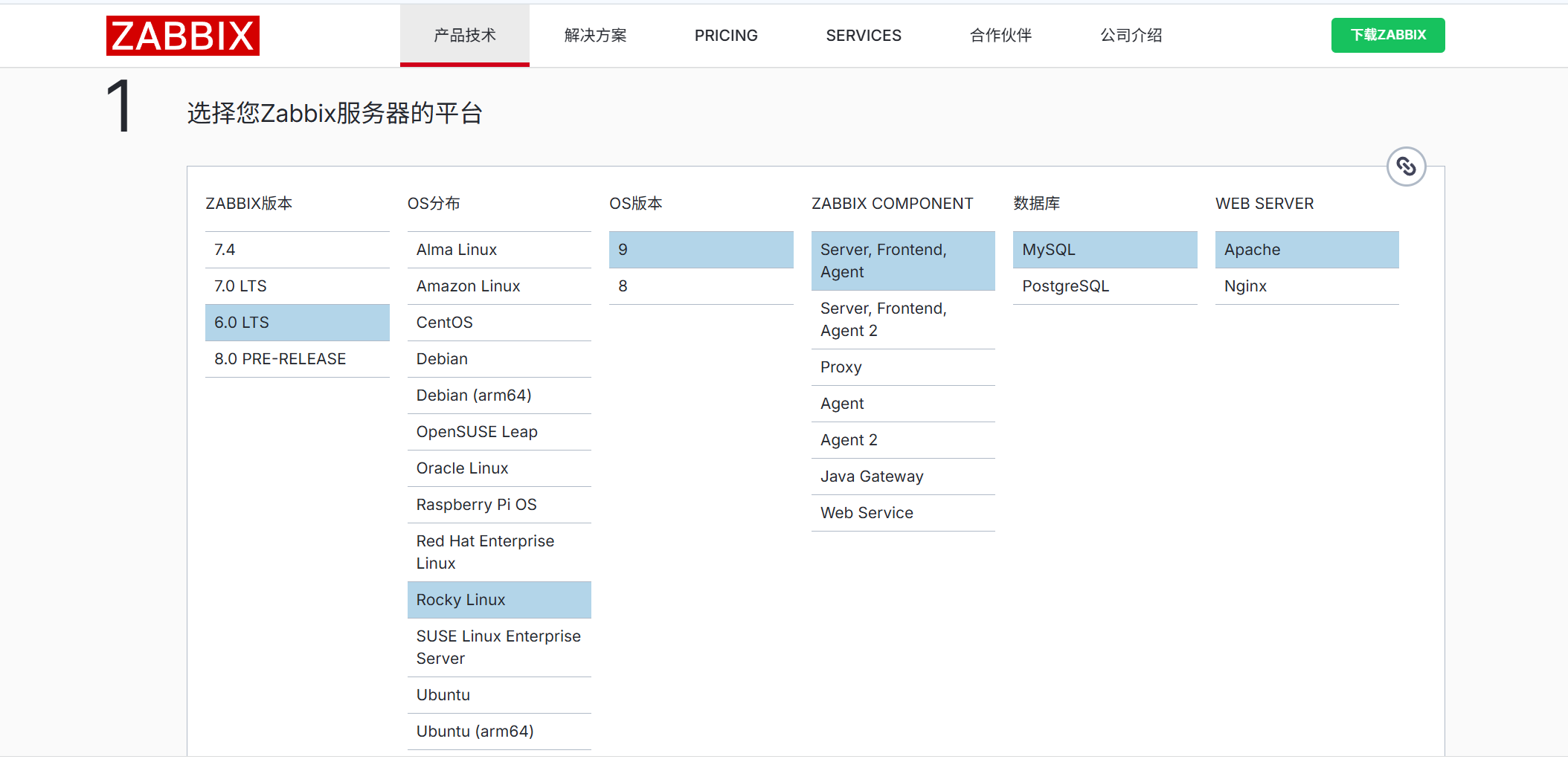Choose Nginx web server

tap(1307, 286)
